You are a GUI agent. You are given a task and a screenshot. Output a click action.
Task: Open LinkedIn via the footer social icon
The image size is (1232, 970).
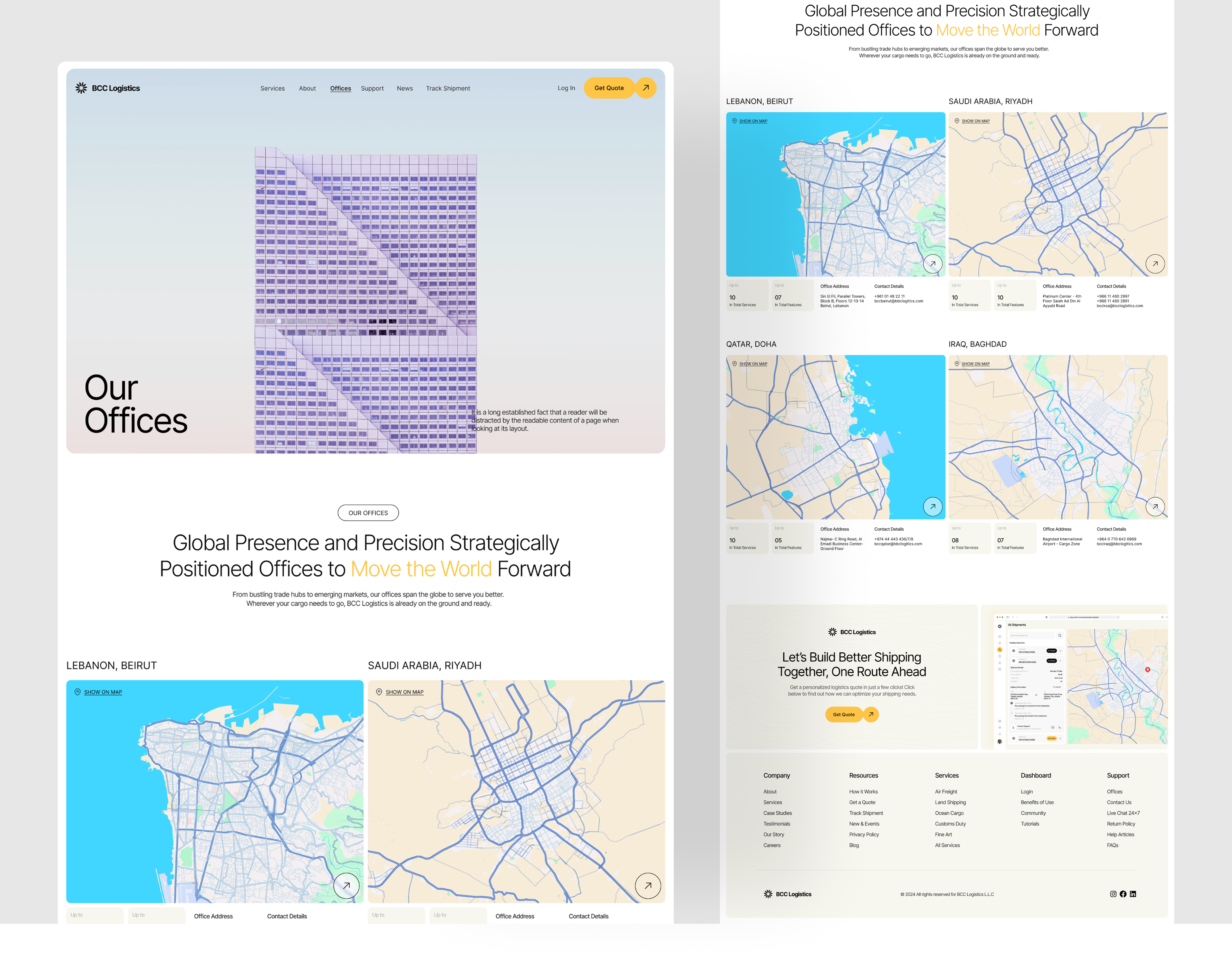(1133, 894)
